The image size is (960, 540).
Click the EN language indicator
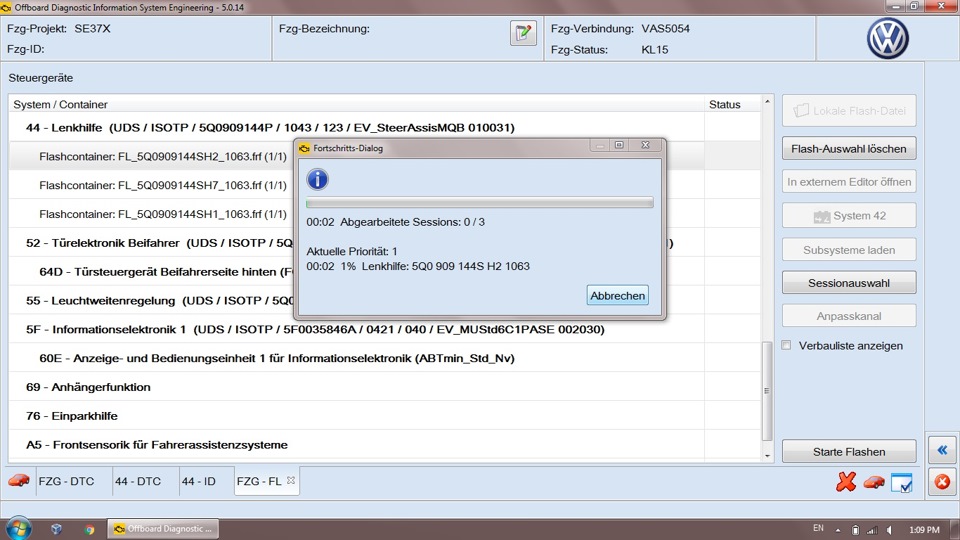click(x=818, y=528)
